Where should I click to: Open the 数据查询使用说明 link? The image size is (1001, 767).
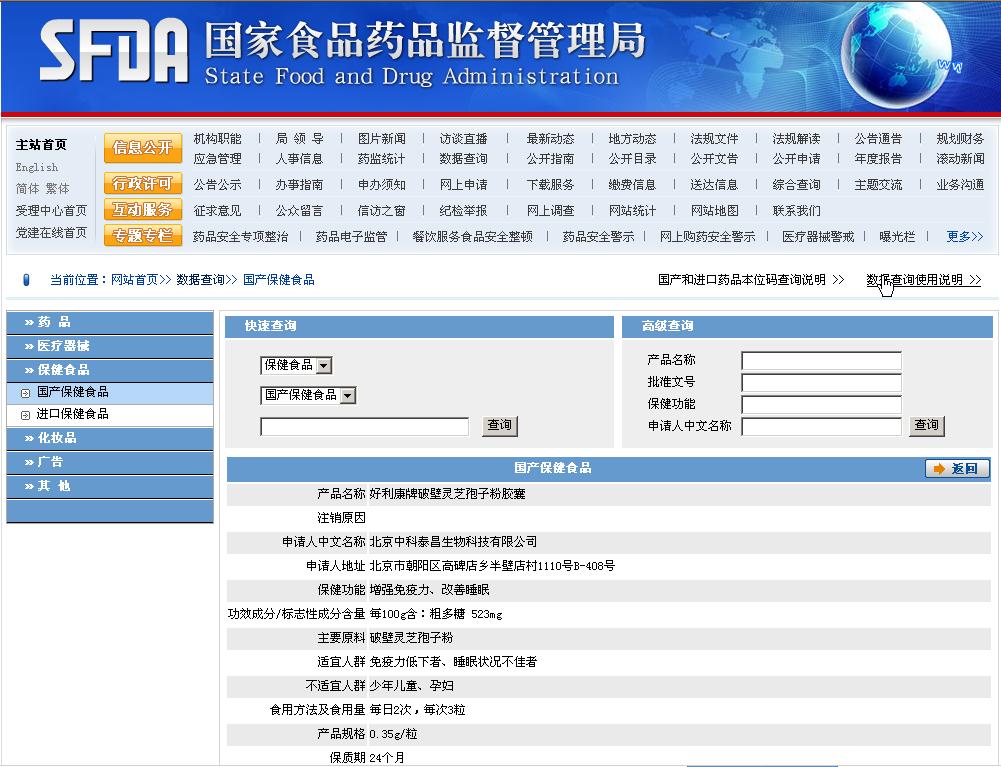[923, 280]
